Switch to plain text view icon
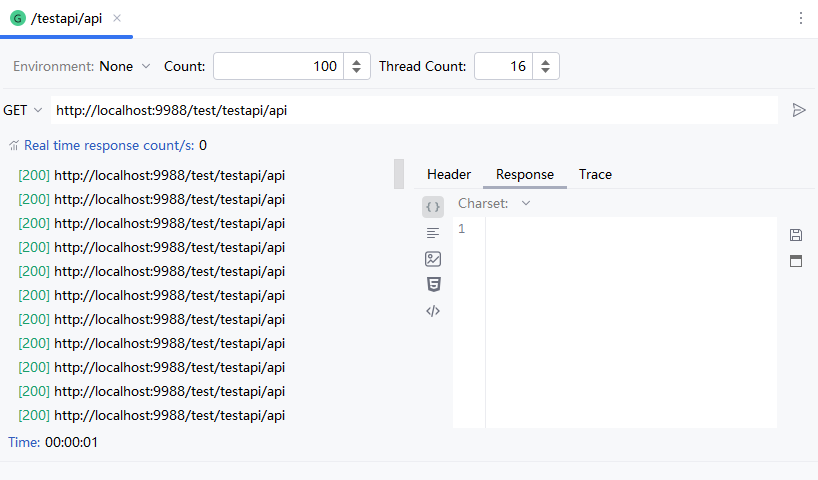Viewport: 818px width, 480px height. coord(433,233)
